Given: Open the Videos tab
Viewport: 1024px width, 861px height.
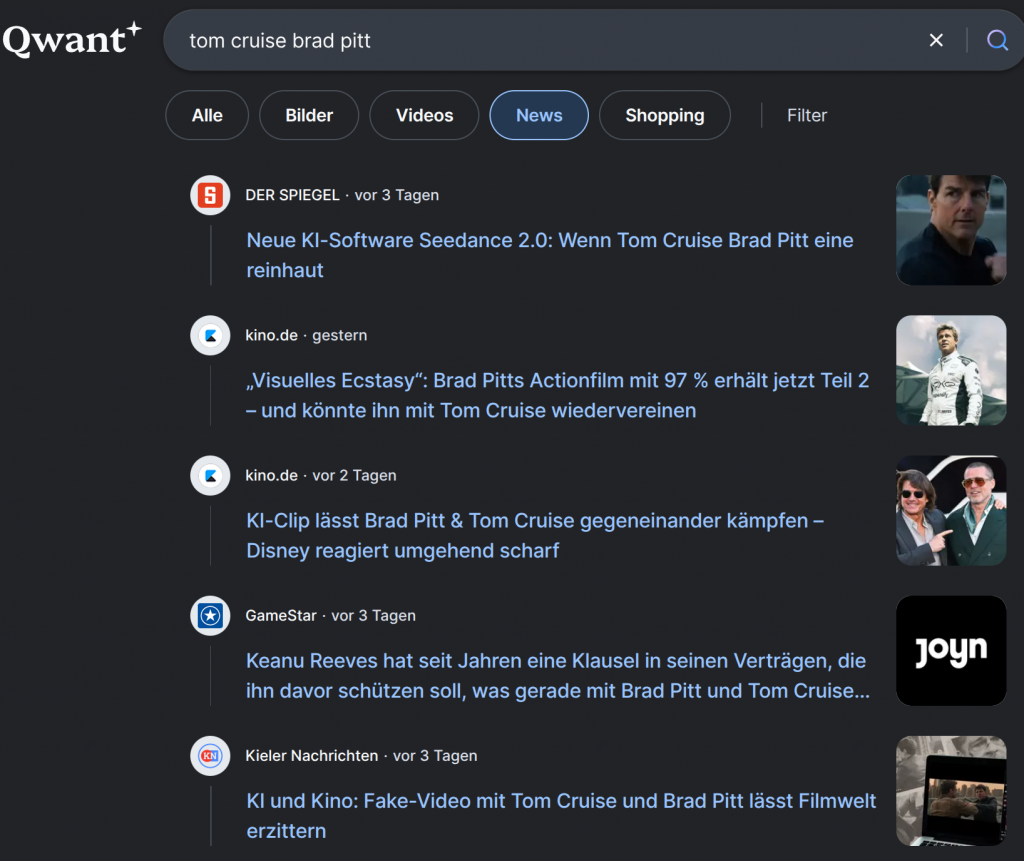Looking at the screenshot, I should click(424, 115).
